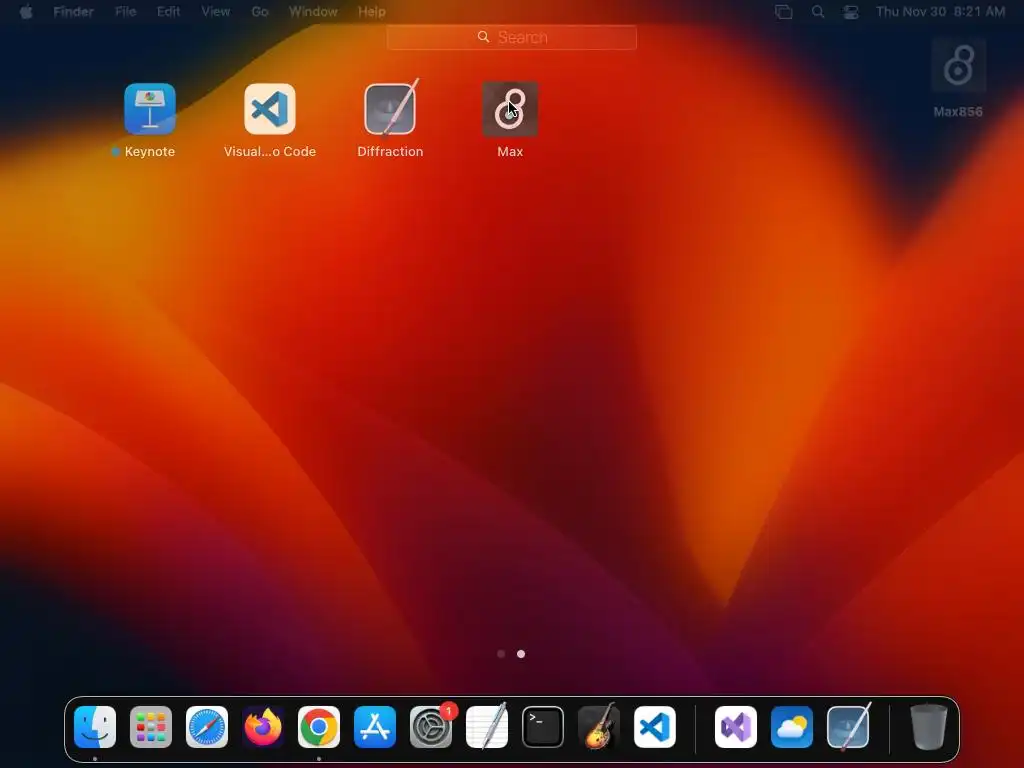Open the Trash in the Dock

929,727
